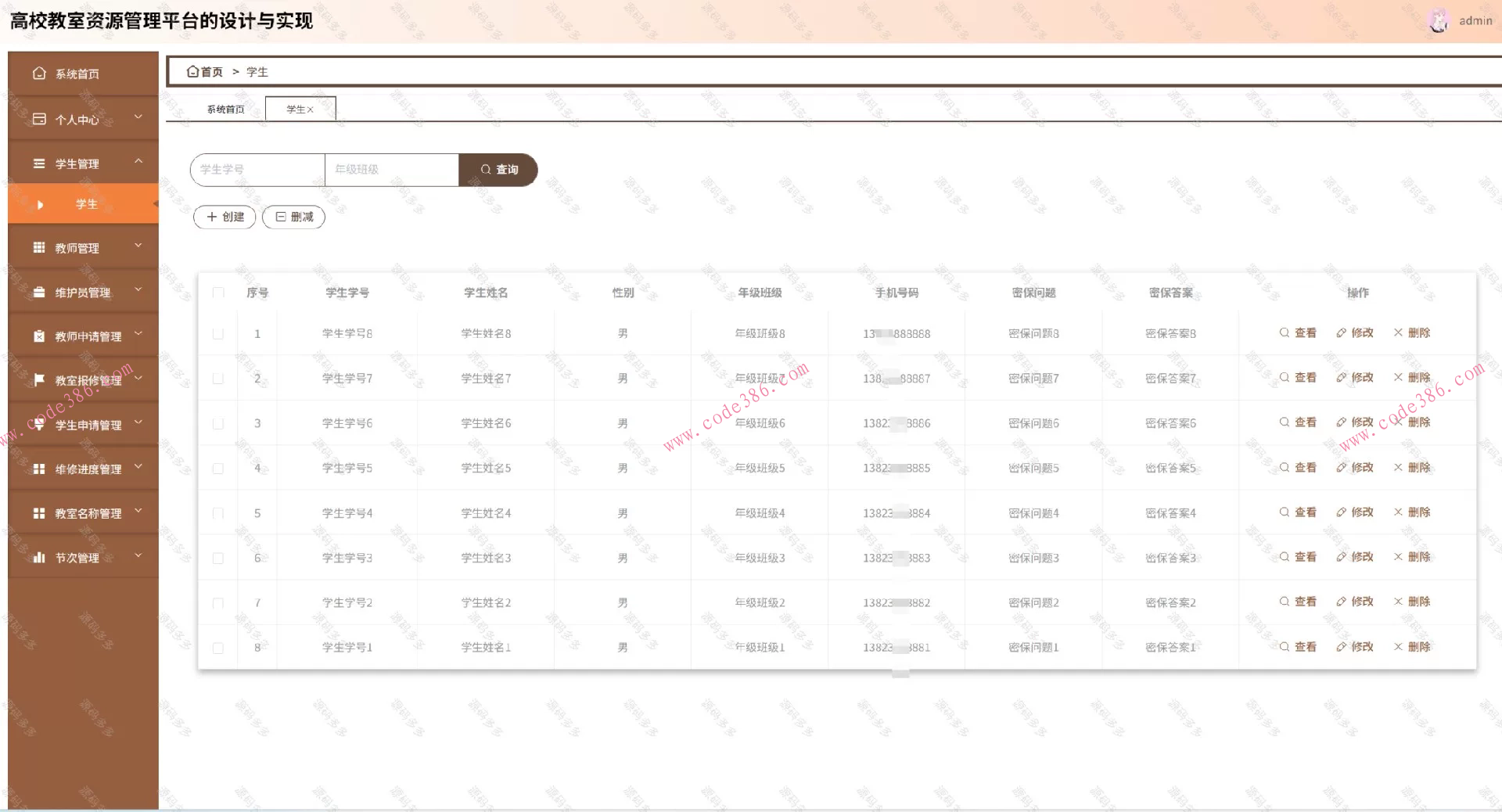
Task: Click the 系统首页 home icon in sidebar
Action: pos(39,74)
